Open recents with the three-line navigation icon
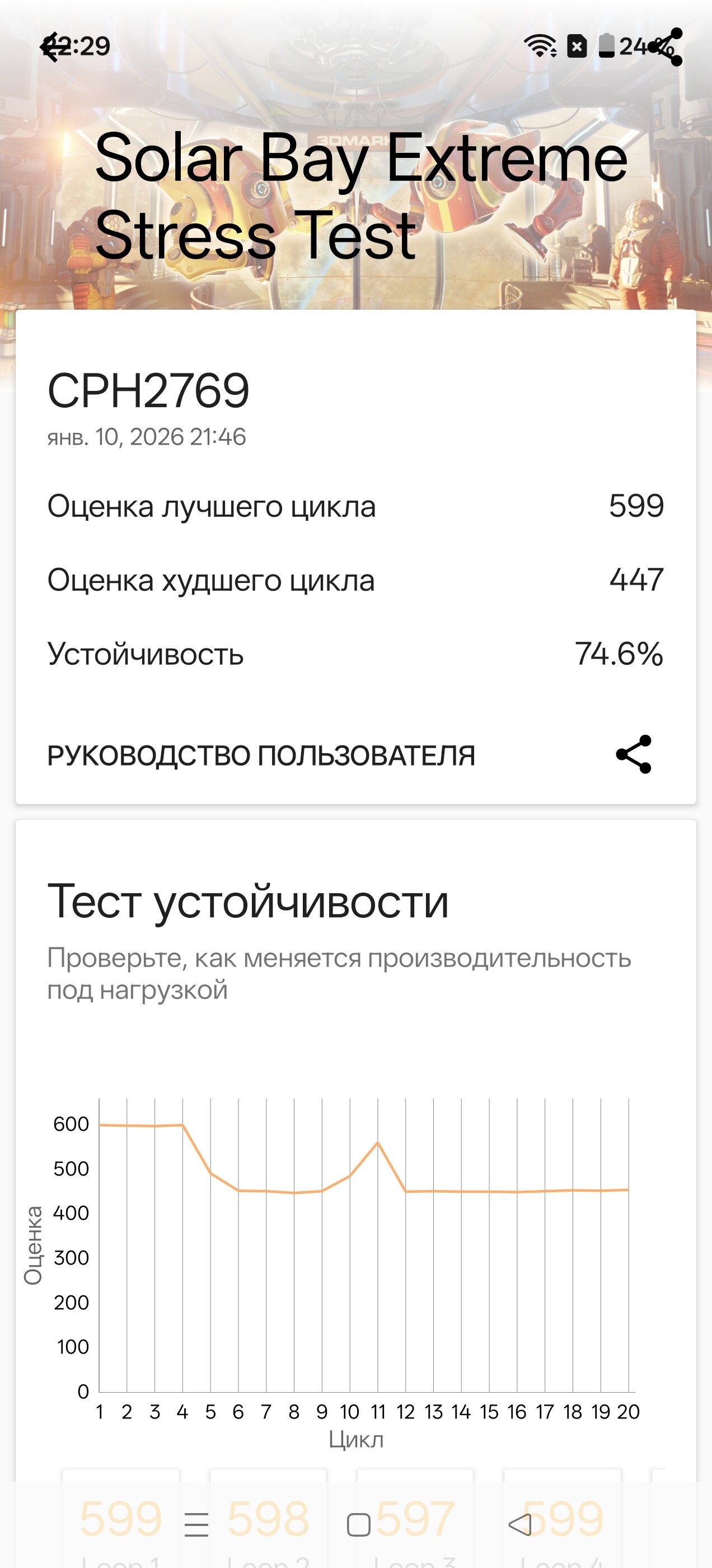712x1568 pixels. click(x=196, y=1524)
